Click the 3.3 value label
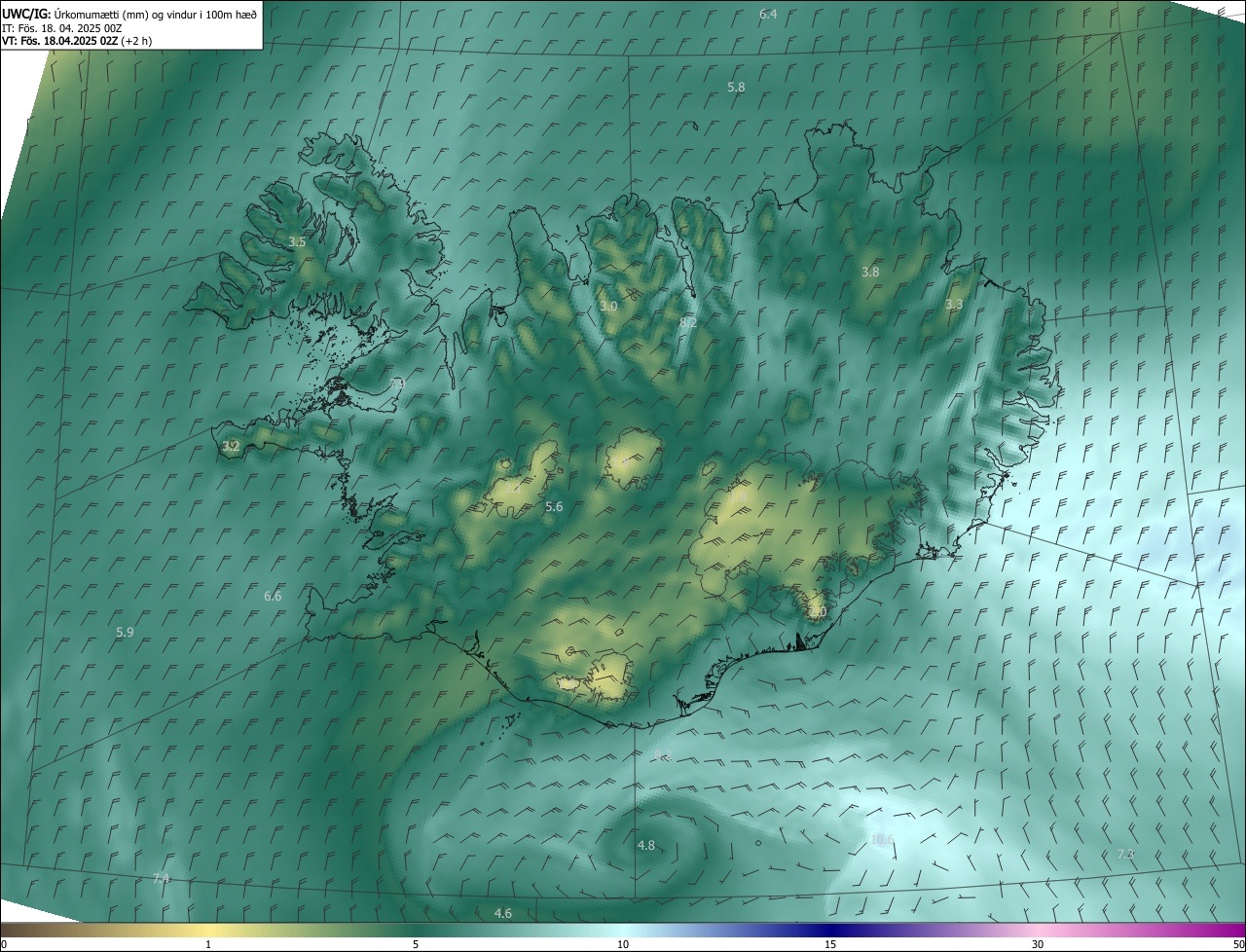The width and height of the screenshot is (1246, 952). 954,305
